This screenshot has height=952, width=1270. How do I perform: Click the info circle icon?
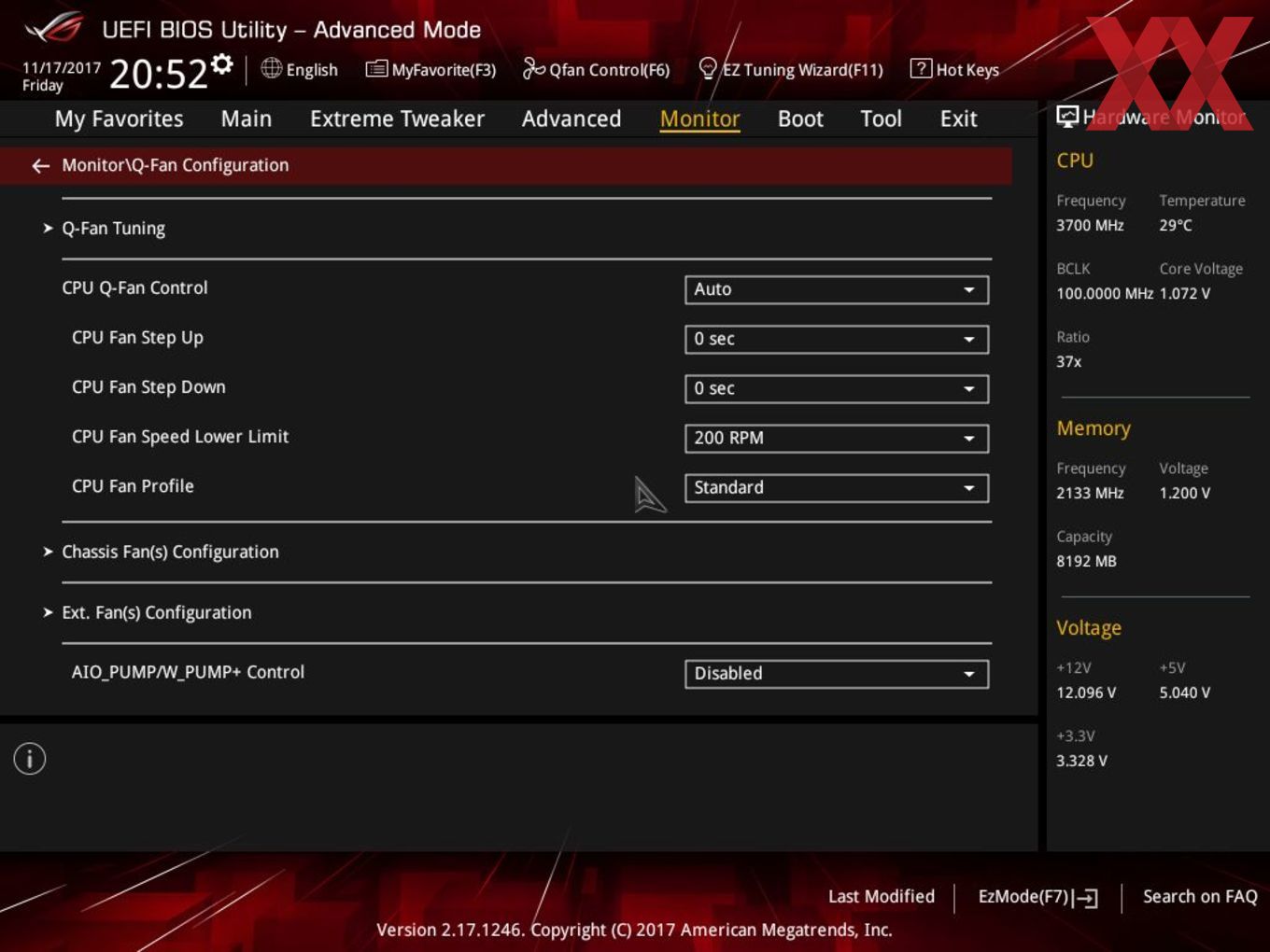pos(30,759)
